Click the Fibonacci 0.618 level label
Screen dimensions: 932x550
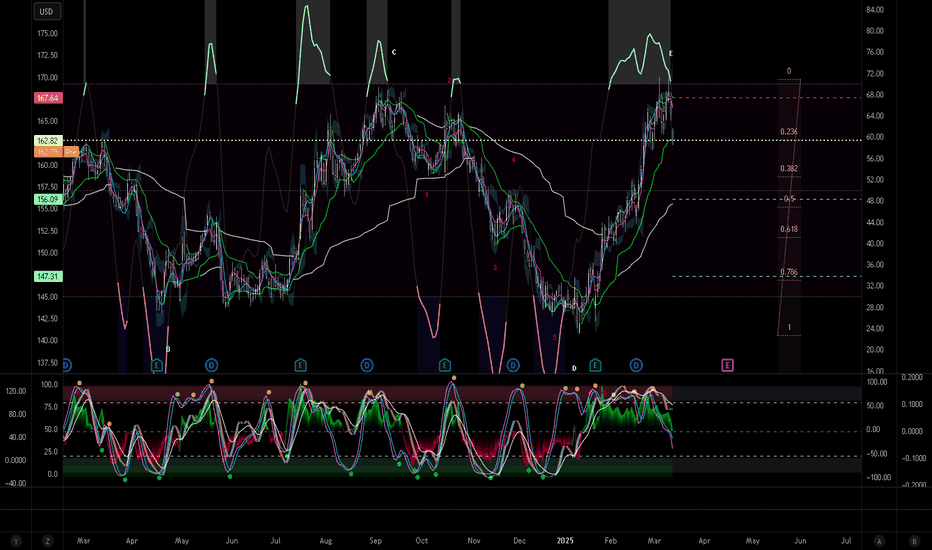[x=789, y=230]
